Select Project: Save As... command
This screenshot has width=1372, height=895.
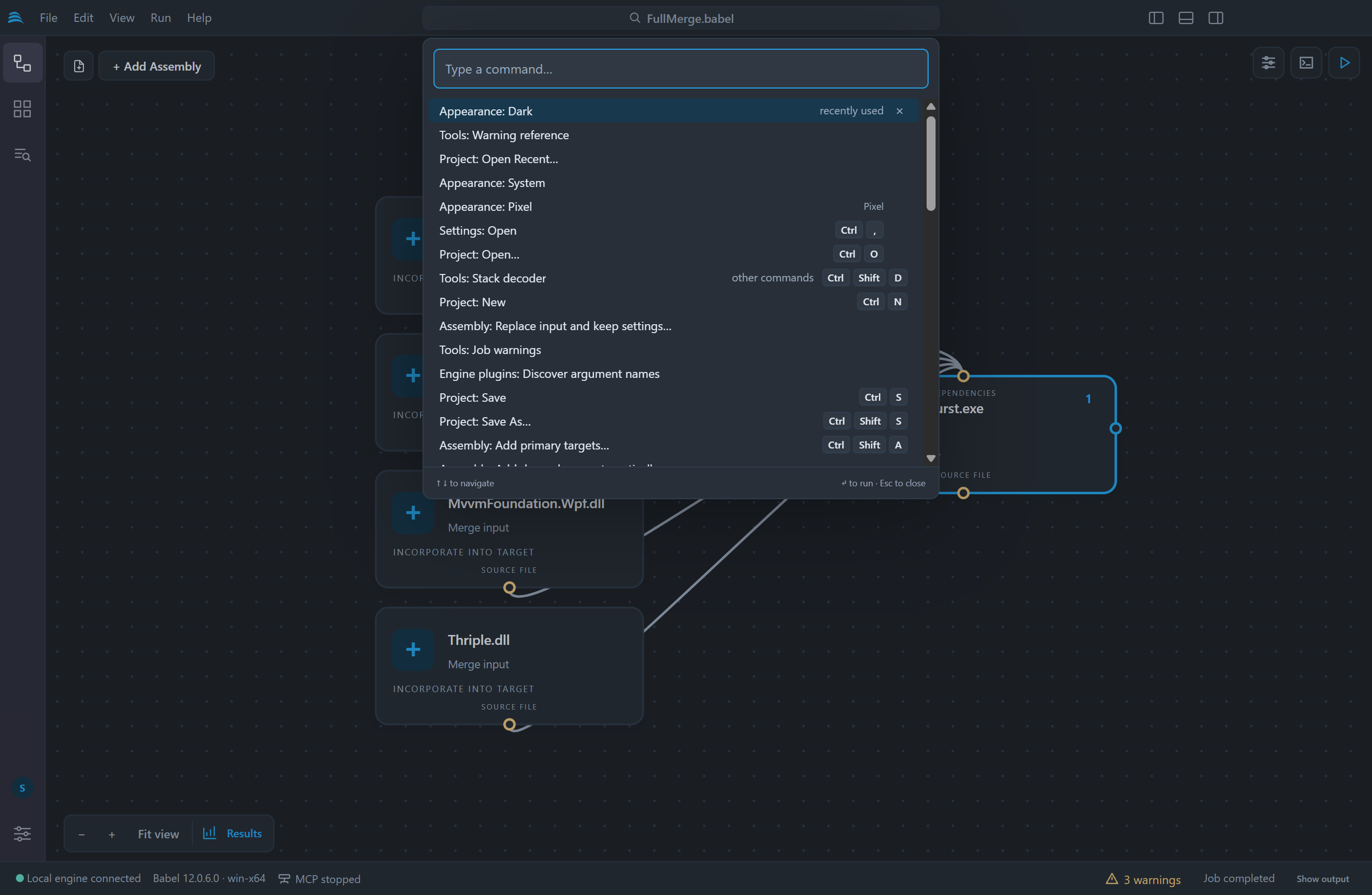[673, 422]
